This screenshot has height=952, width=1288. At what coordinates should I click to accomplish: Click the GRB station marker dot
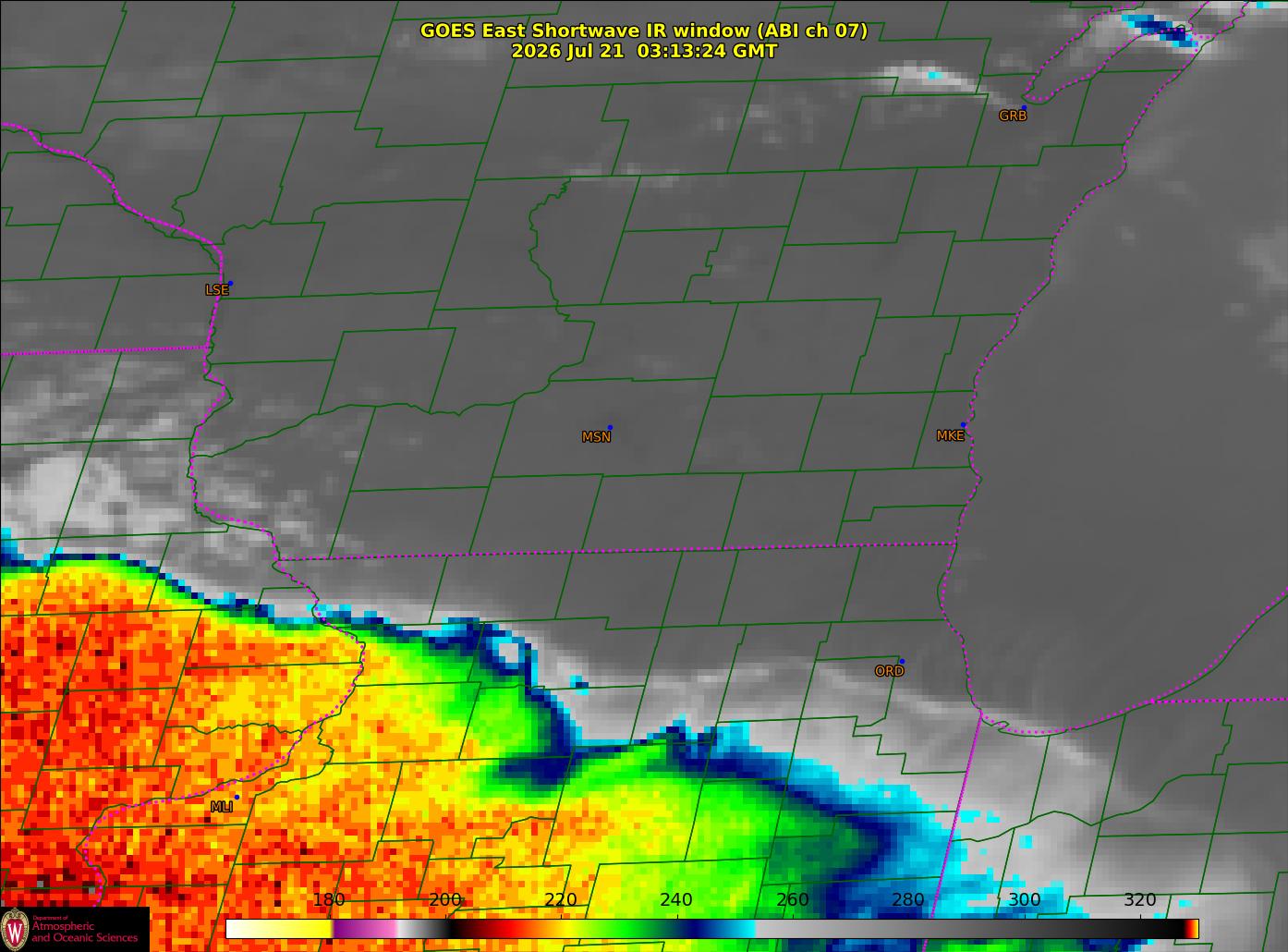(x=1024, y=108)
